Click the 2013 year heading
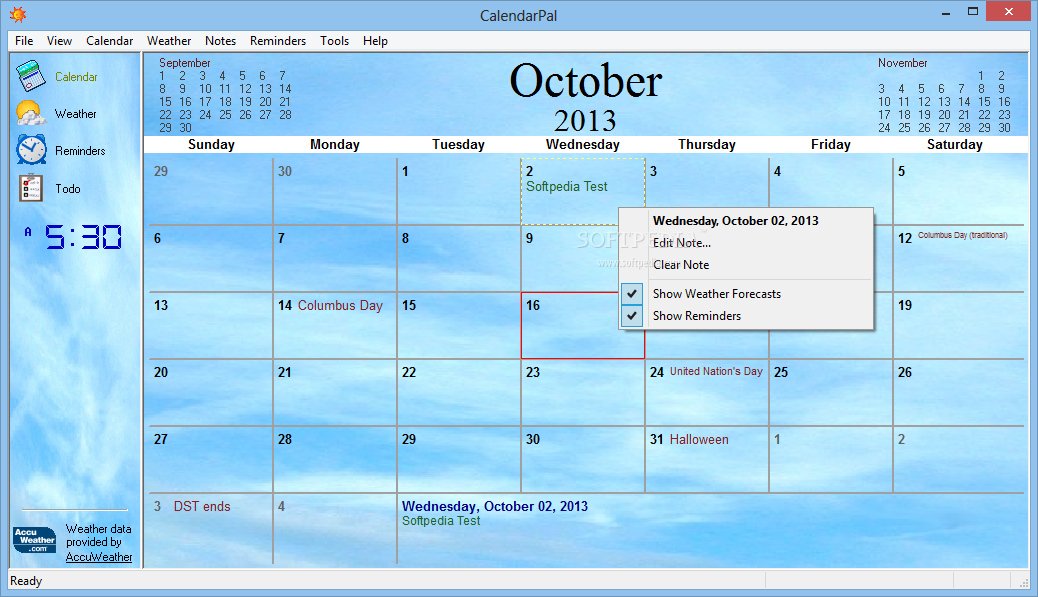Viewport: 1038px width, 597px height. click(x=585, y=121)
